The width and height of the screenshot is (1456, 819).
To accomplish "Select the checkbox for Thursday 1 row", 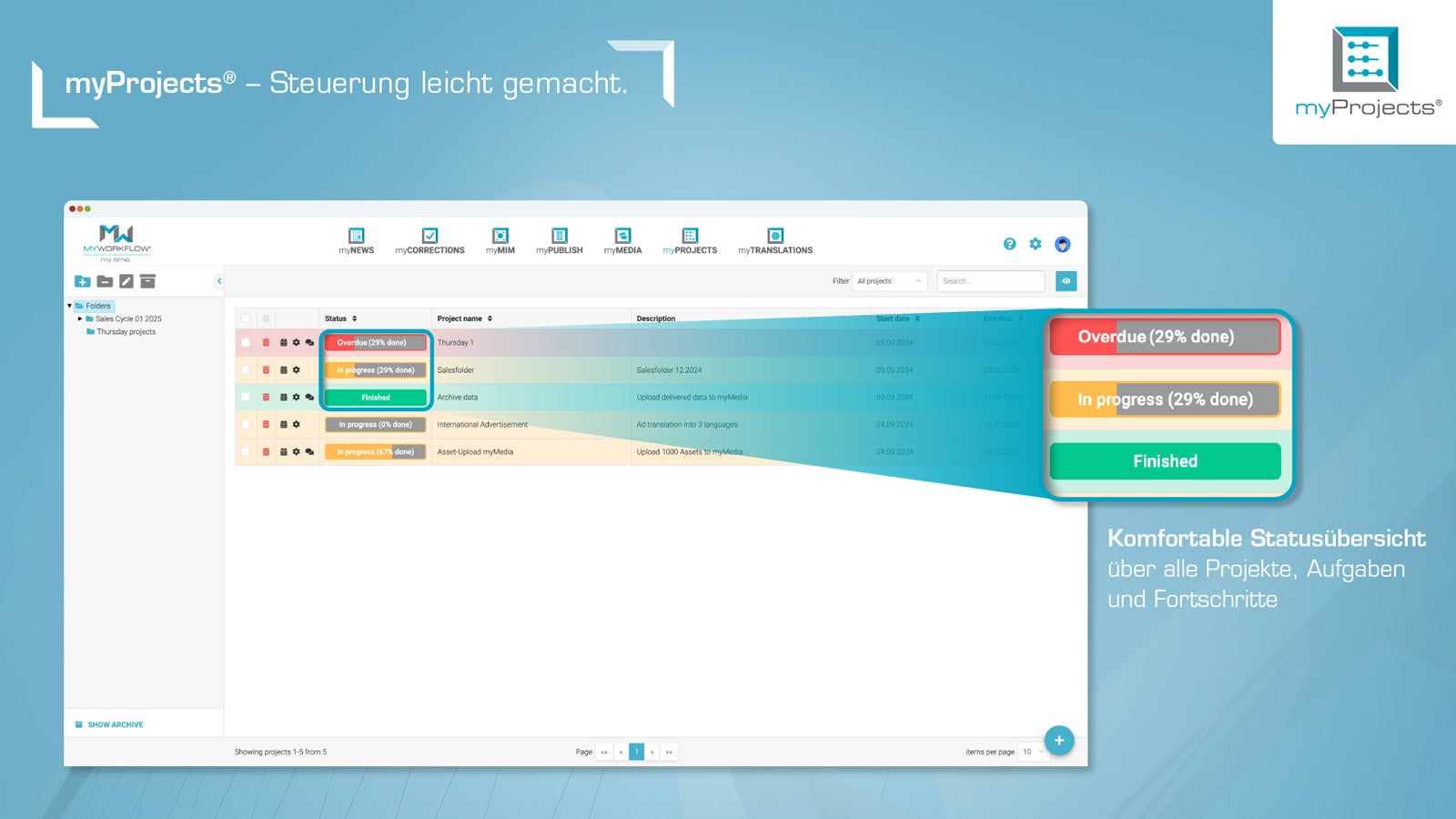I will click(245, 343).
